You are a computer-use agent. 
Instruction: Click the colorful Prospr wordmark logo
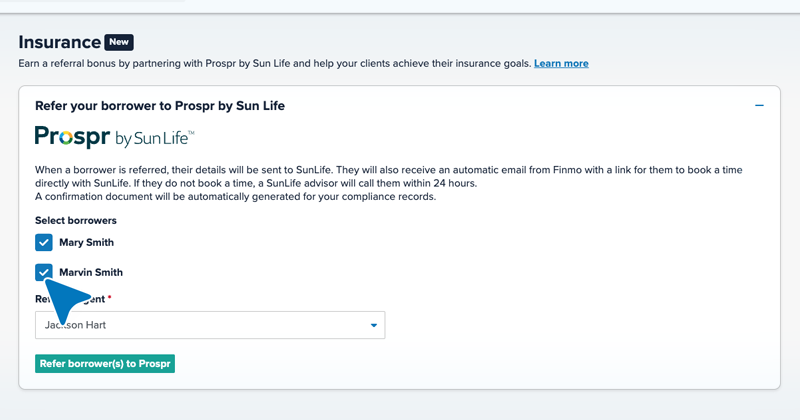point(72,137)
